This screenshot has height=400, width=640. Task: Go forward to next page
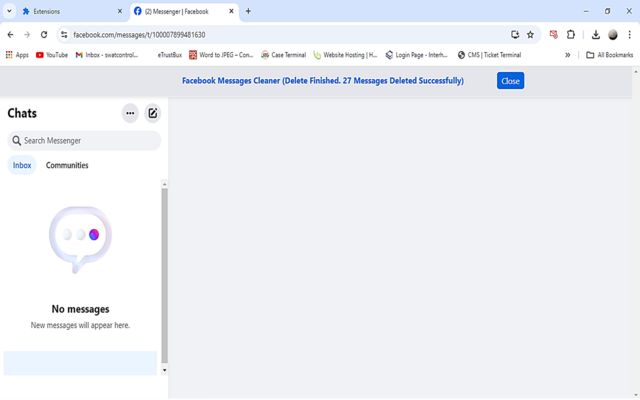point(27,35)
